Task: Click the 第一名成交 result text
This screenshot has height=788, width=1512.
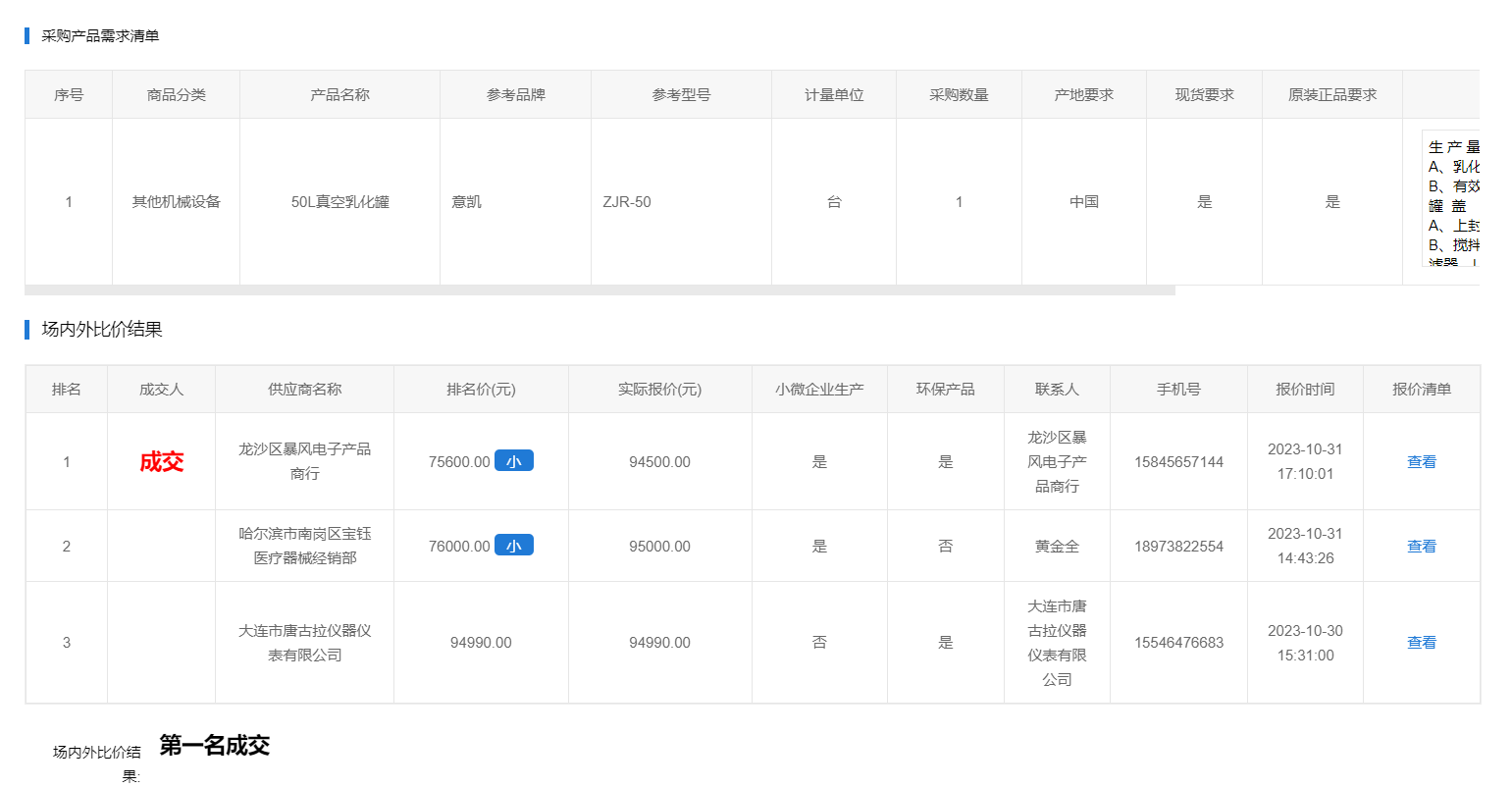Action: click(215, 746)
